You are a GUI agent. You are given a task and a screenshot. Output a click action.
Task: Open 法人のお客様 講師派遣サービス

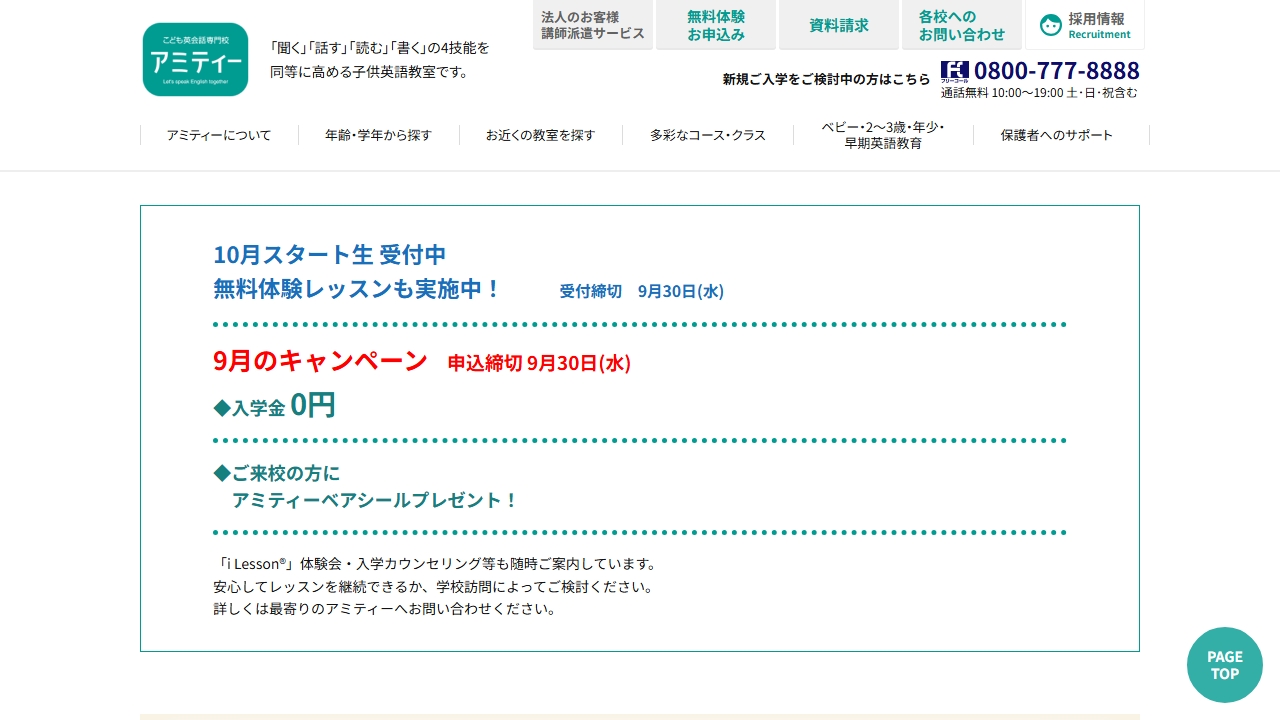click(x=593, y=25)
